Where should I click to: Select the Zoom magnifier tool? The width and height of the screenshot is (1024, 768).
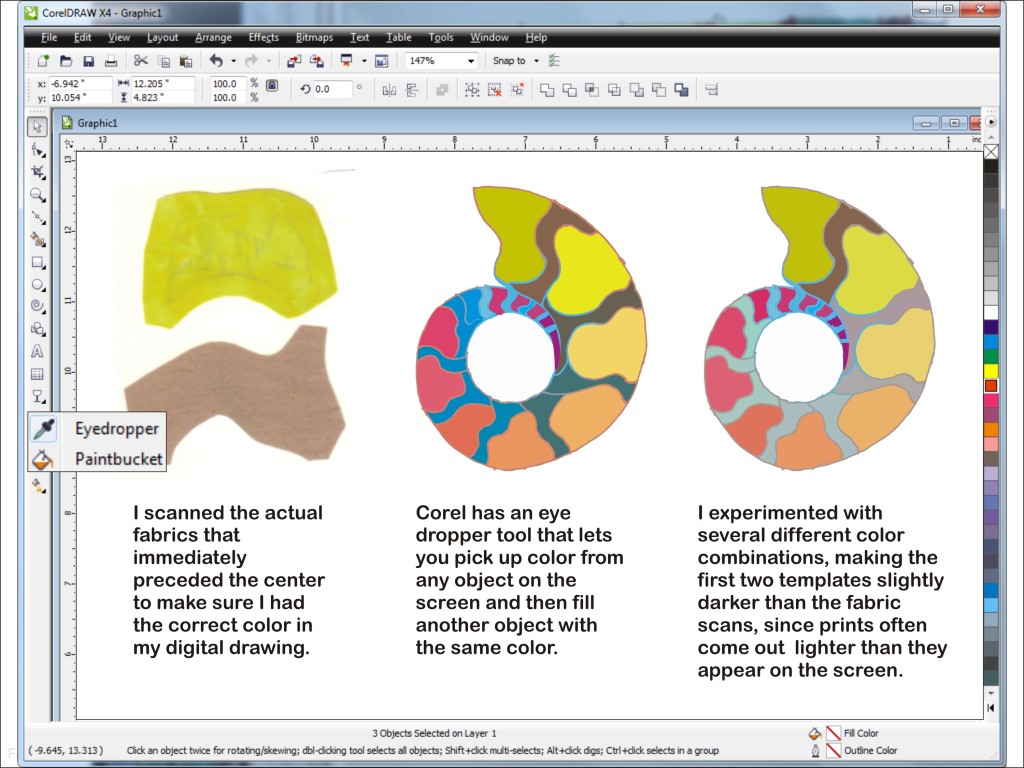(37, 195)
